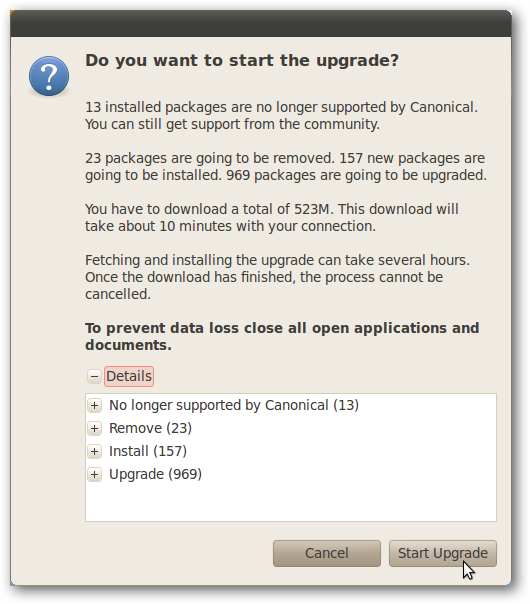This screenshot has width=530, height=604.
Task: Select the Install (157) row text
Action: (148, 451)
